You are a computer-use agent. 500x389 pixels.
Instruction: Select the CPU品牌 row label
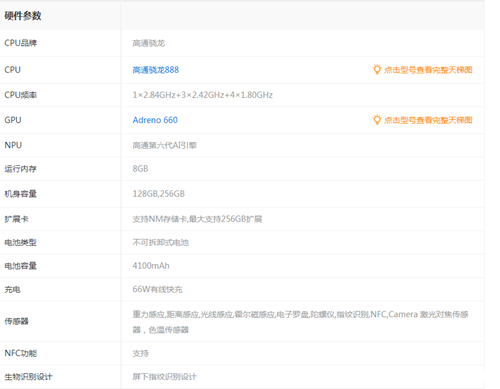click(21, 43)
